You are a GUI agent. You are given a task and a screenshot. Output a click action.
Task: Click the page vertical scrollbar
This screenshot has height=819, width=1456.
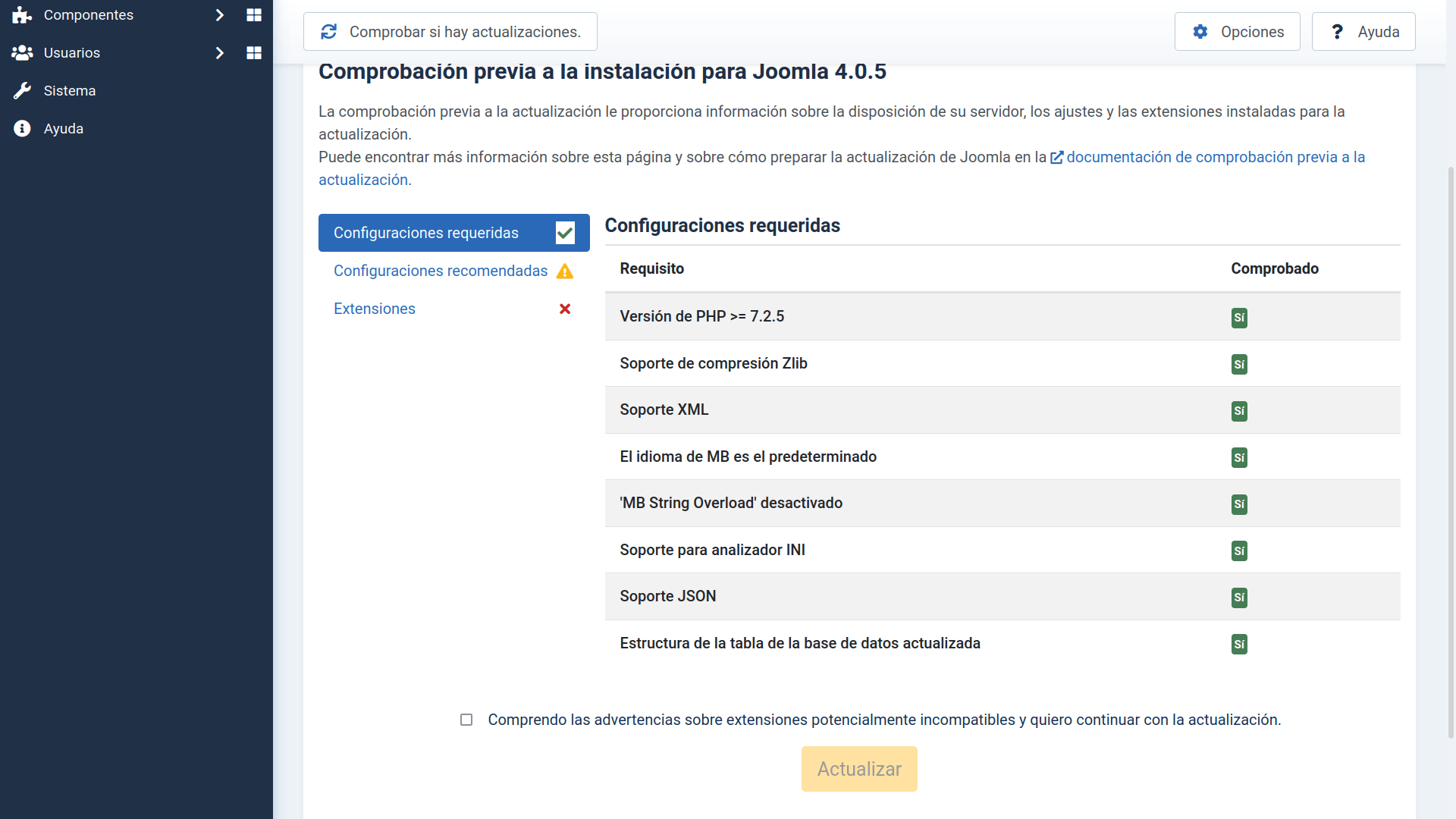click(x=1451, y=451)
